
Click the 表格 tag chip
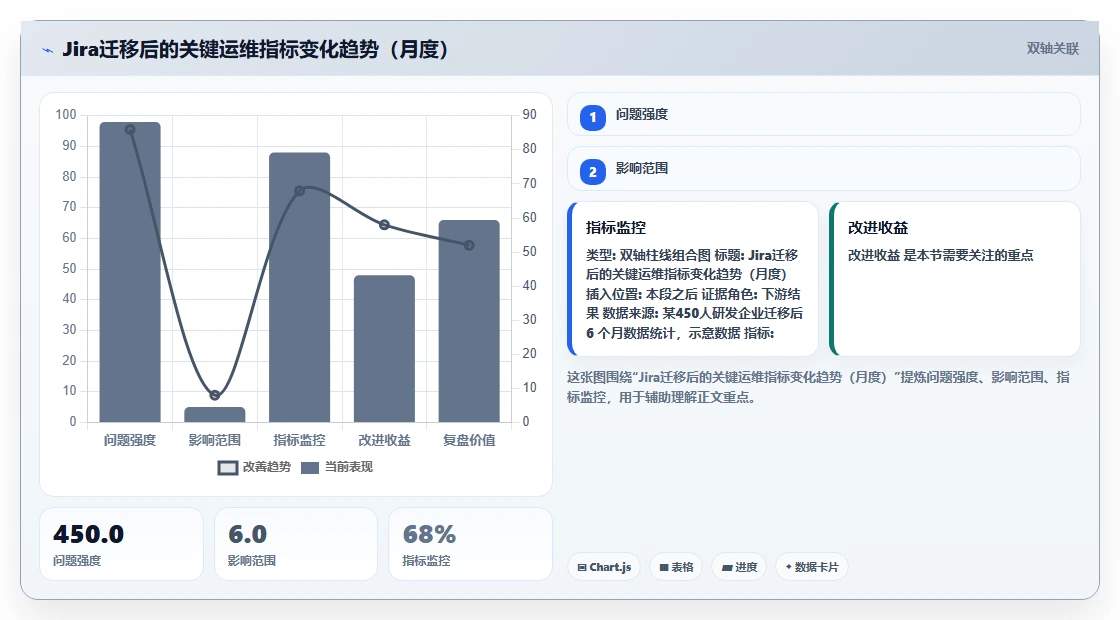(x=676, y=567)
